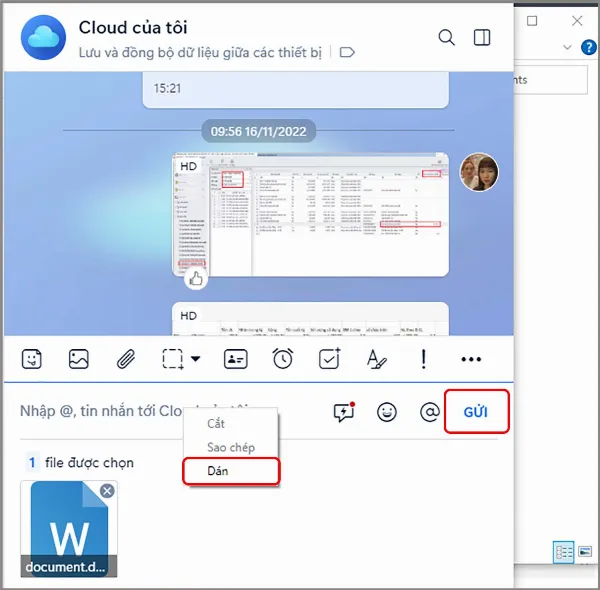This screenshot has width=600, height=590.
Task: Click the create to-do task icon
Action: pos(329,359)
